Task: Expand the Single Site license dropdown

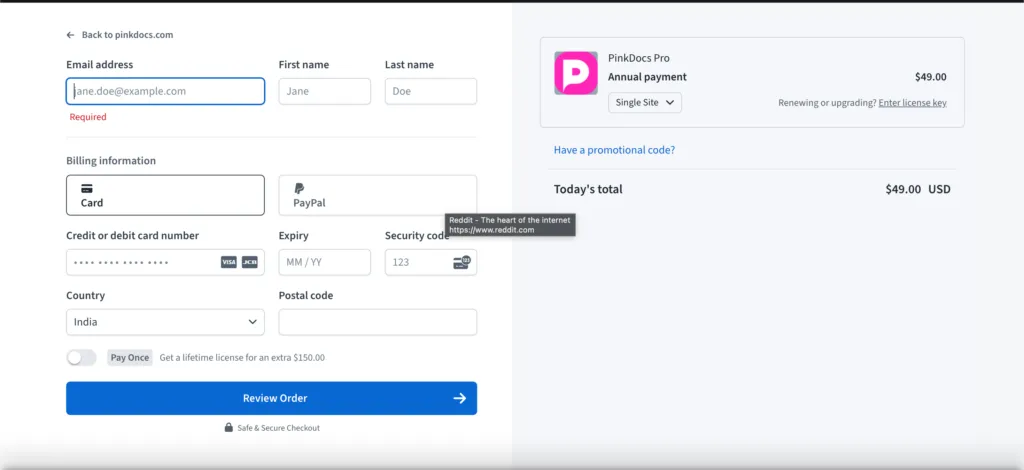Action: [x=645, y=102]
